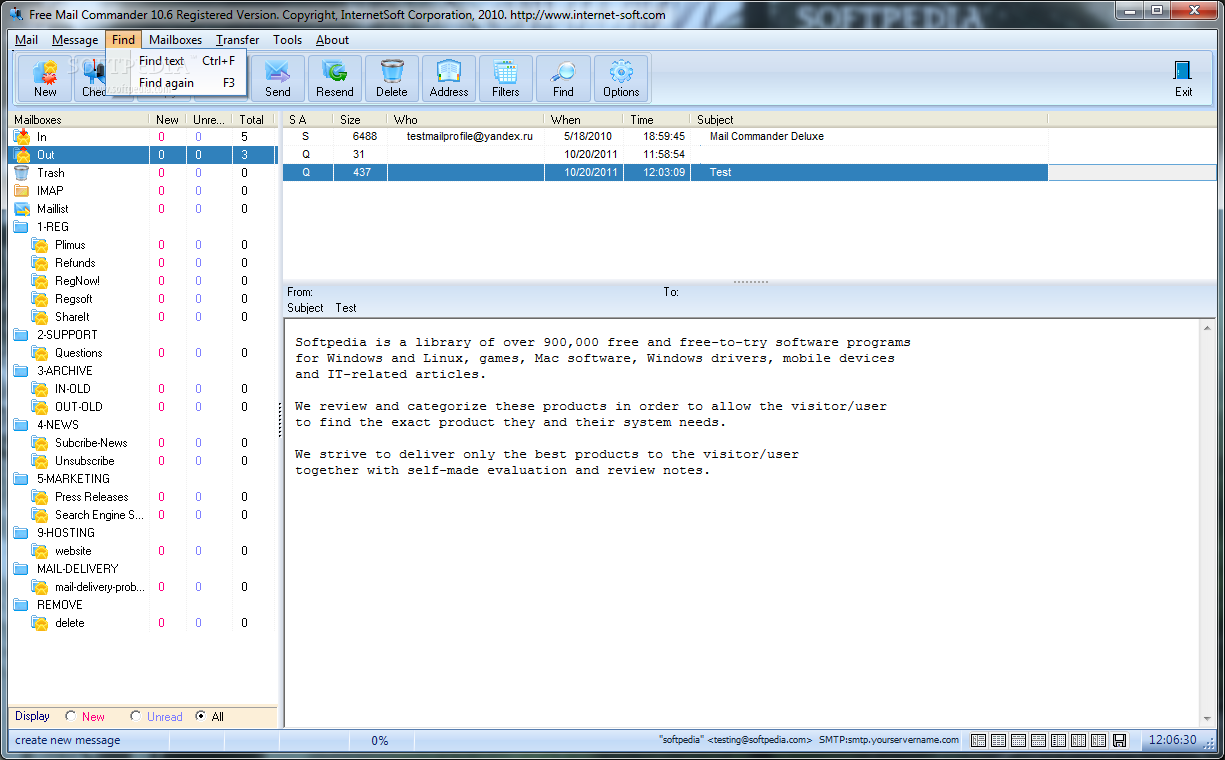Click the 4-NEWS blue folder icon
Image resolution: width=1225 pixels, height=760 pixels.
[21, 425]
